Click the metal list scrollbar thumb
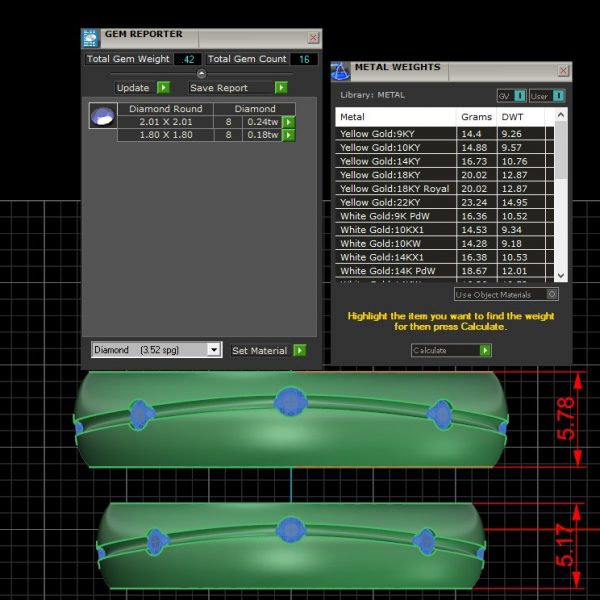Image resolution: width=600 pixels, height=600 pixels. point(561,150)
